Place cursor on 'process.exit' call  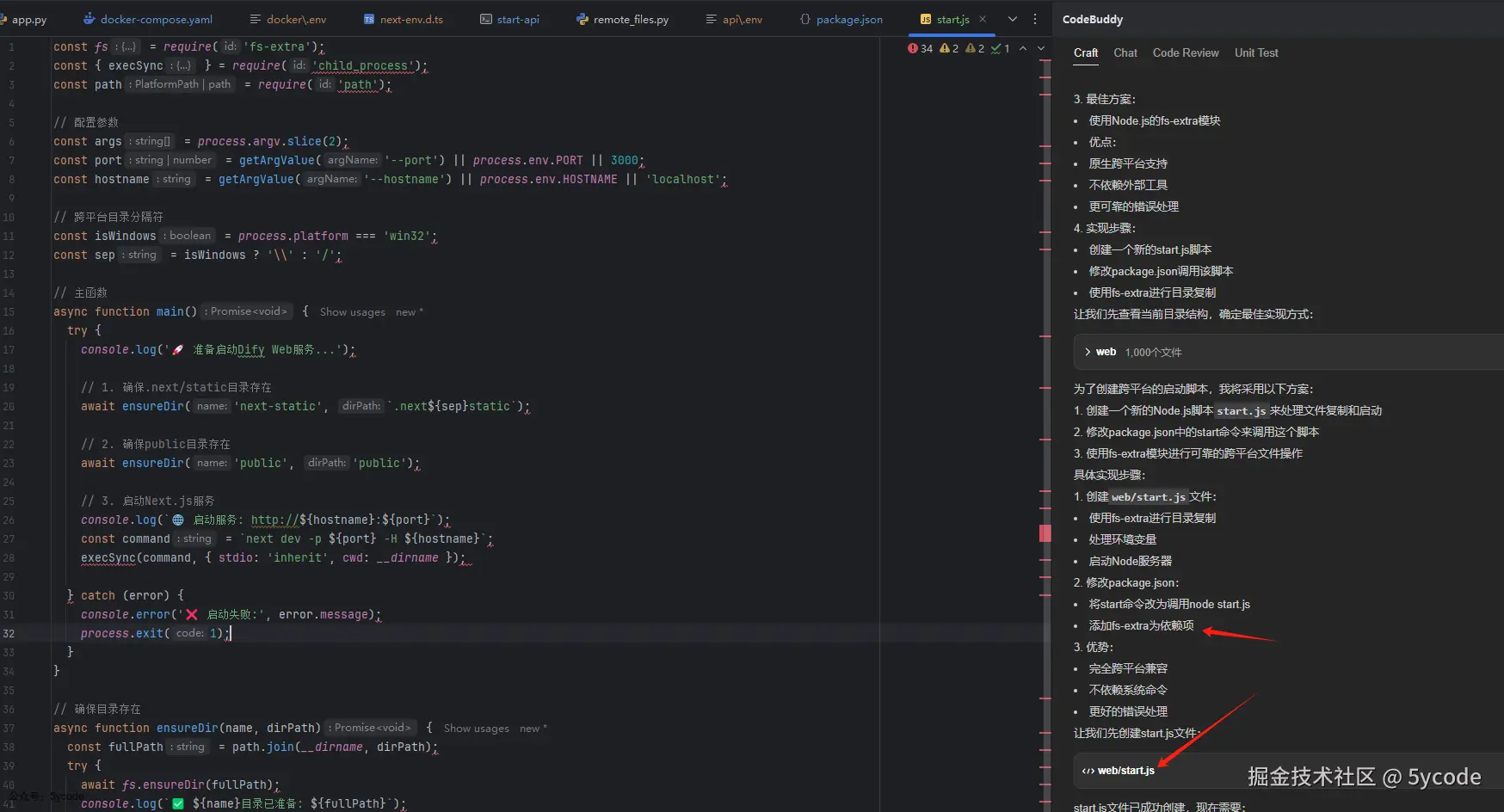(x=122, y=633)
